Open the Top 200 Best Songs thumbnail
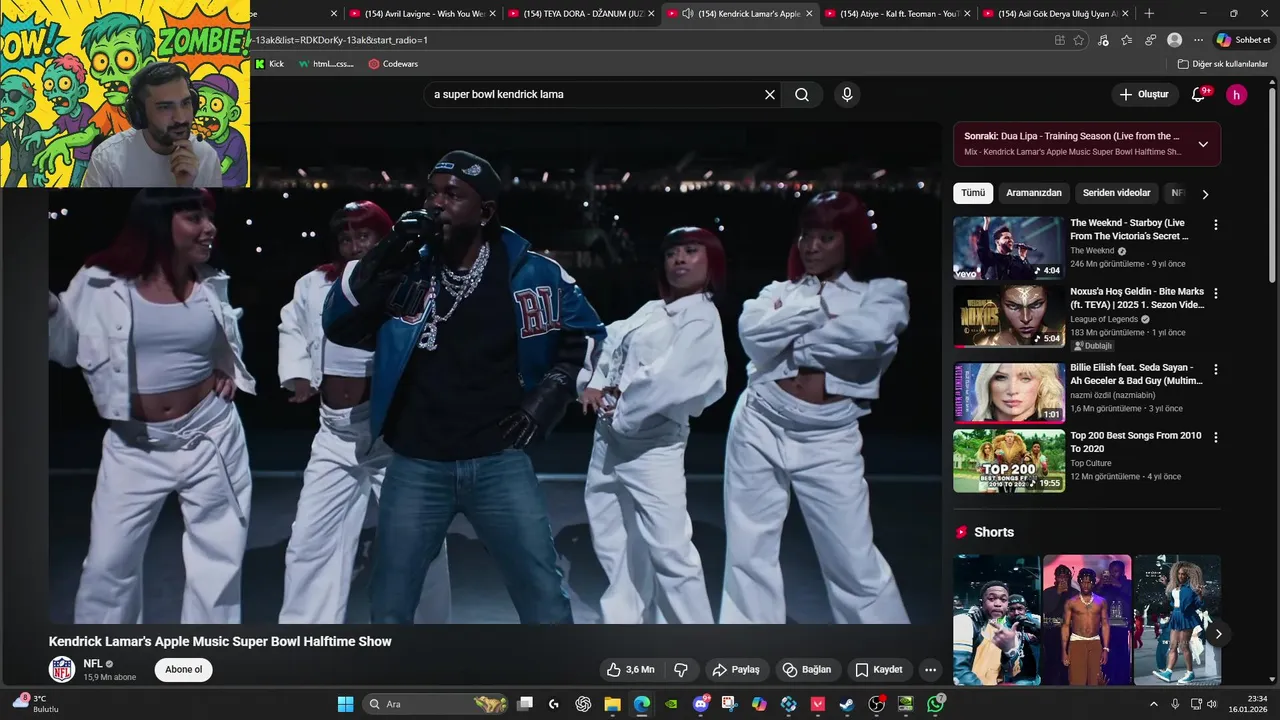The image size is (1280, 720). coord(1008,461)
